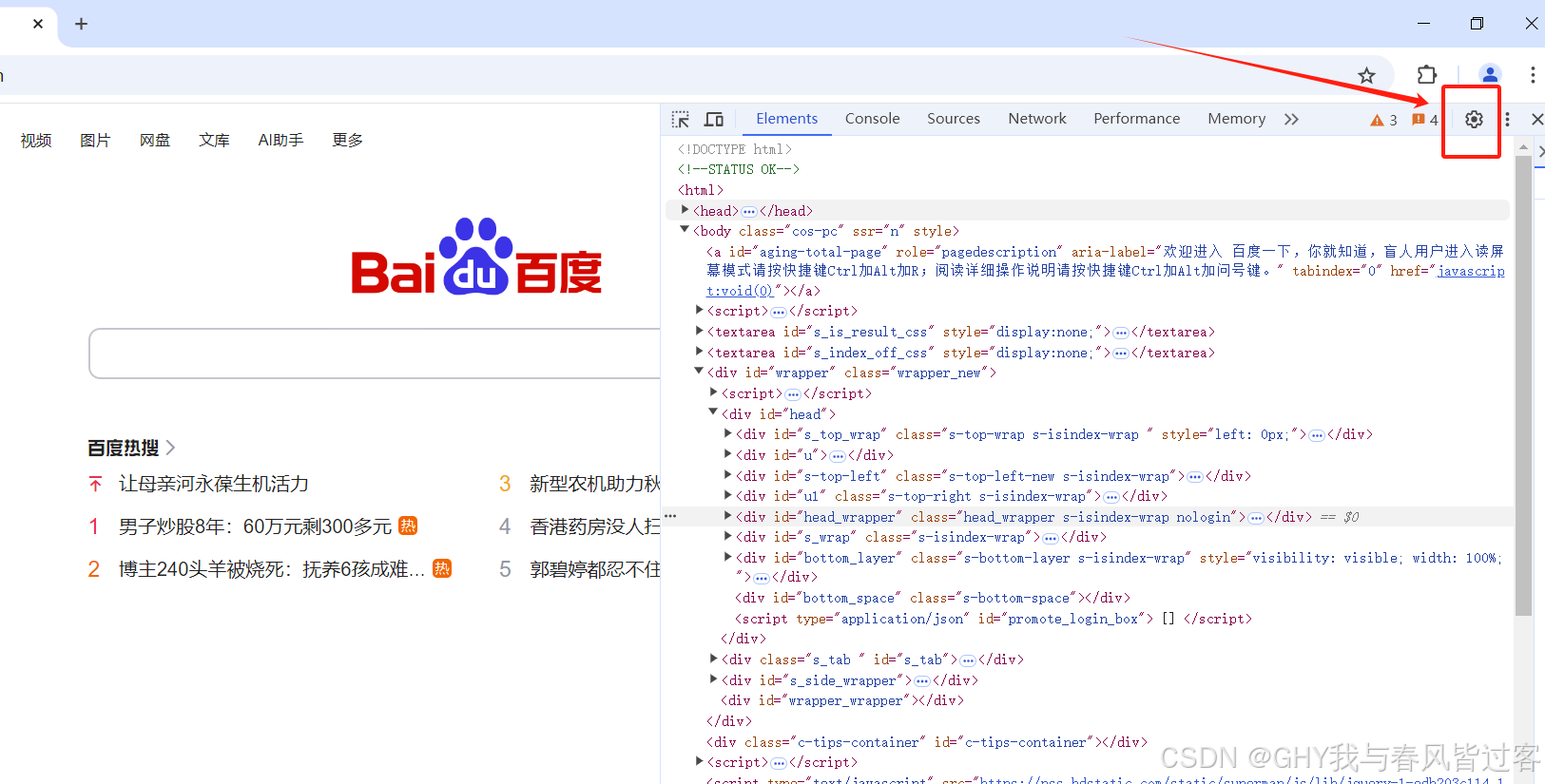Switch to the Elements tab

point(786,119)
